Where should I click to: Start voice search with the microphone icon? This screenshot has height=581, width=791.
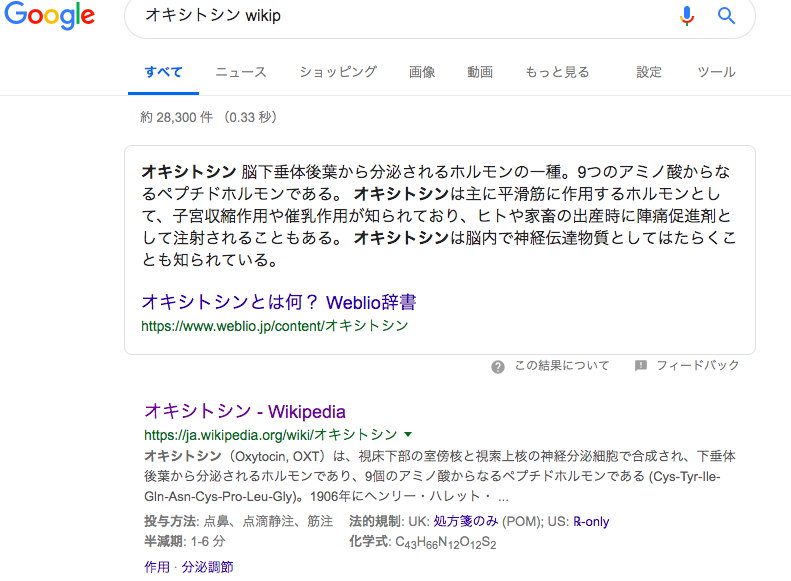(686, 15)
